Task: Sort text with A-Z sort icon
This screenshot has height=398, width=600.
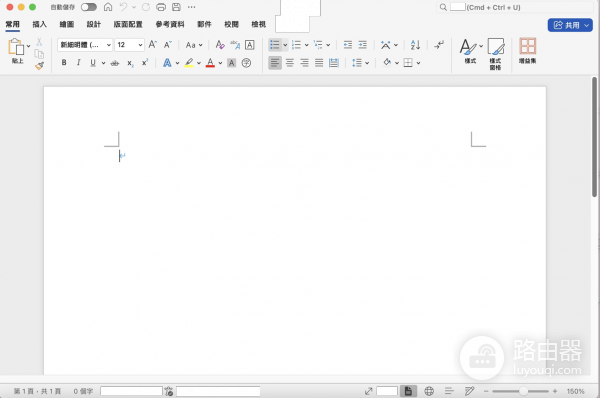Action: tap(415, 45)
